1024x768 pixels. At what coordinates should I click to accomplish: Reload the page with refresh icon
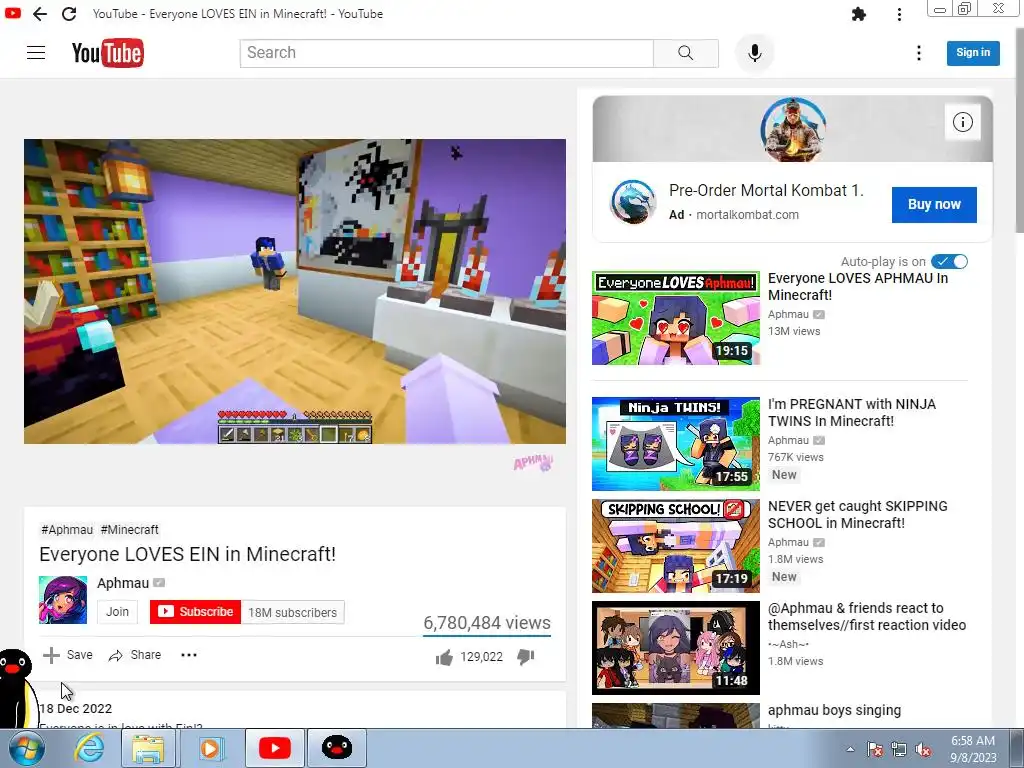(x=69, y=14)
